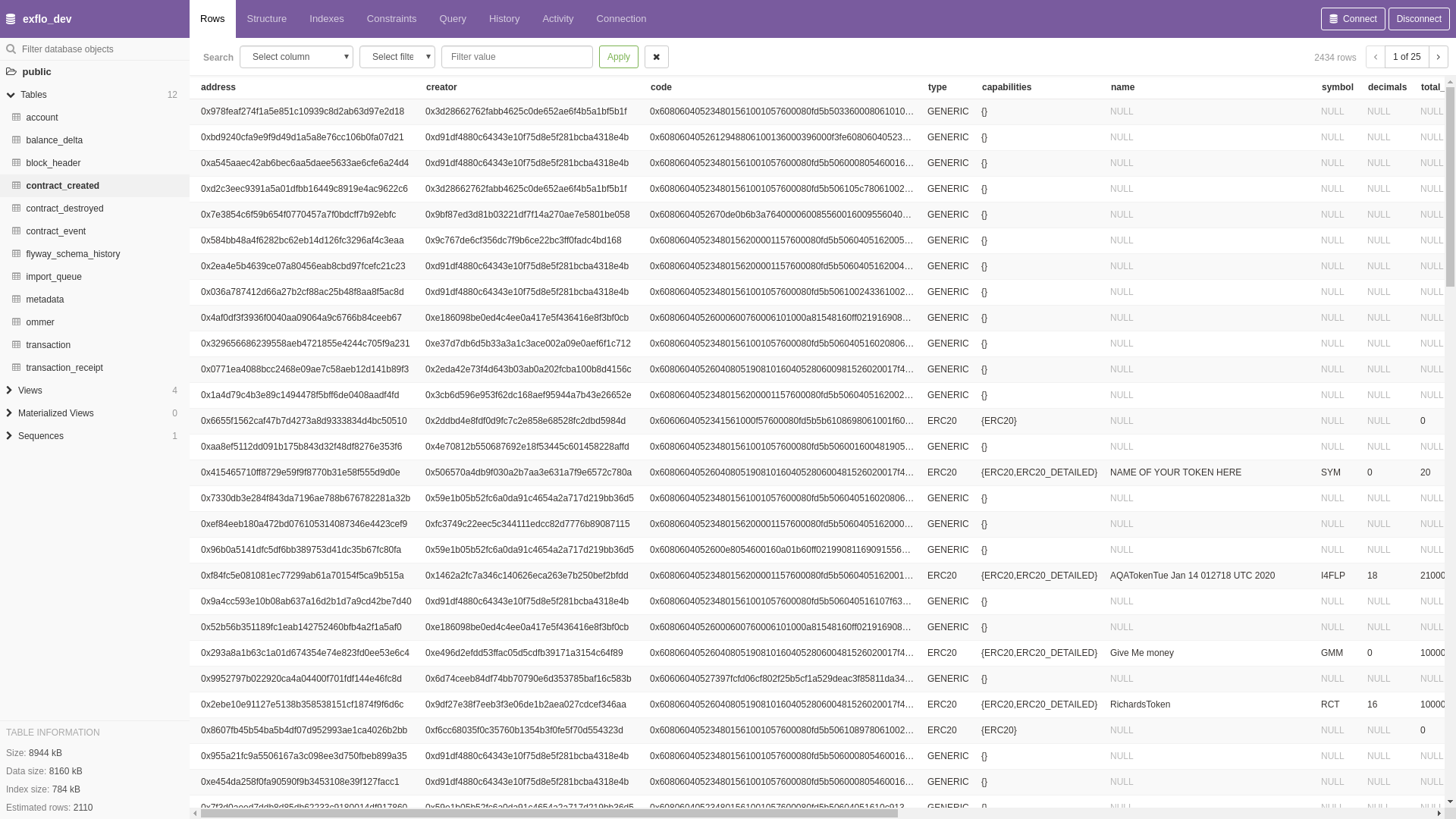Click the public schema folder icon

click(x=11, y=72)
